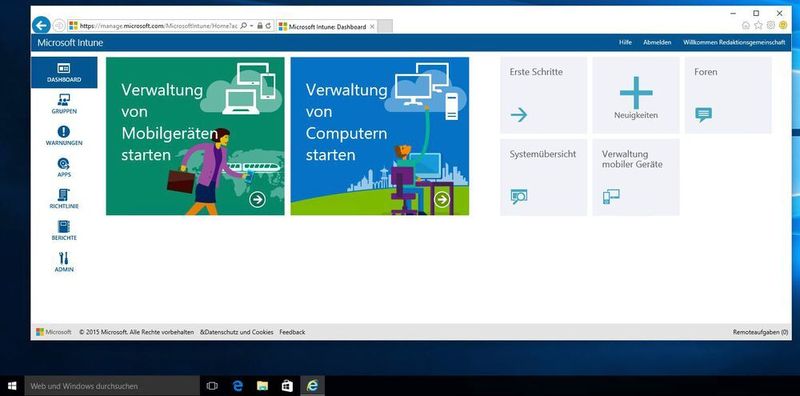This screenshot has width=800, height=396.
Task: Click the smiley feedback icon in browser
Action: [783, 25]
